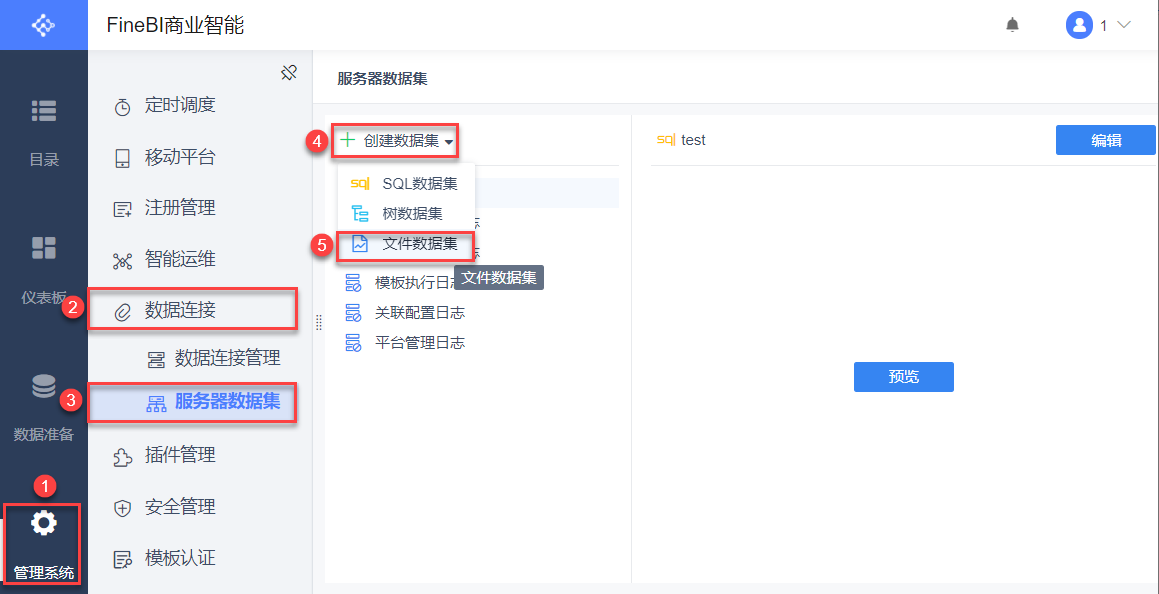Image resolution: width=1159 pixels, height=594 pixels.
Task: Click the 管理系统 gear icon
Action: pos(44,523)
